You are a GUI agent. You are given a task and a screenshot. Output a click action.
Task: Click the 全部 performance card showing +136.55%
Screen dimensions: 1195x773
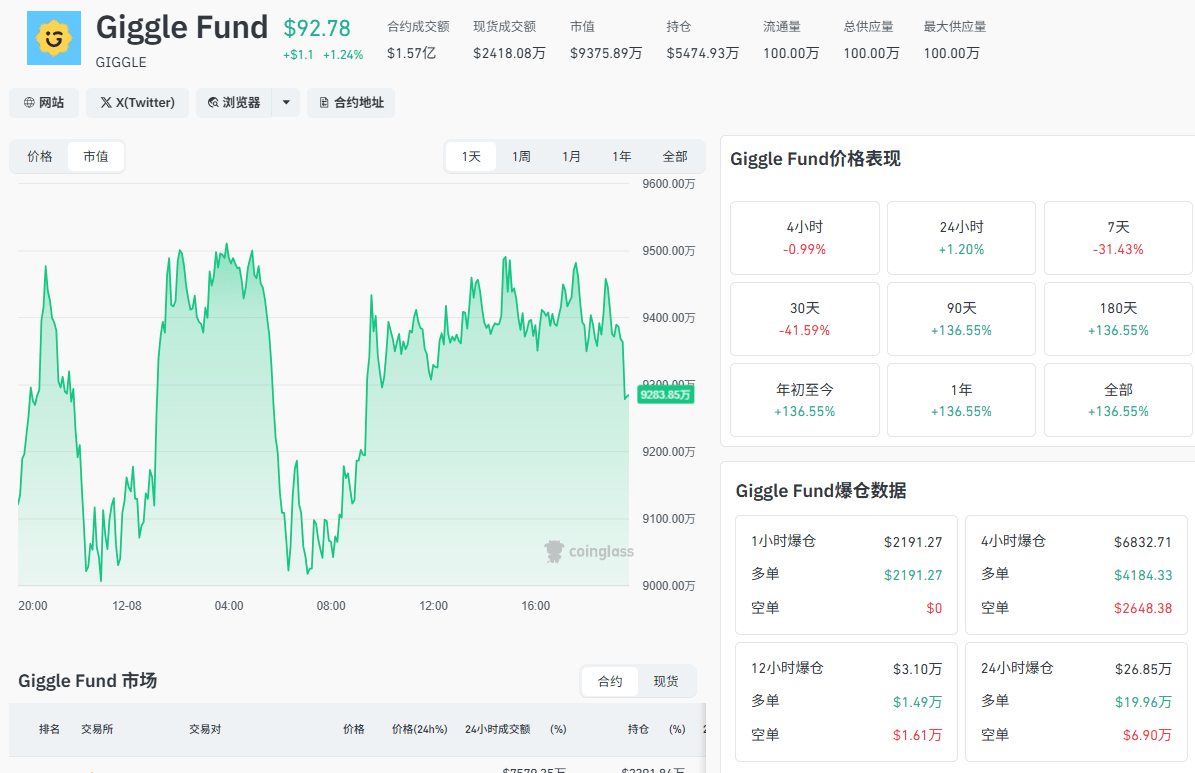click(x=1118, y=399)
